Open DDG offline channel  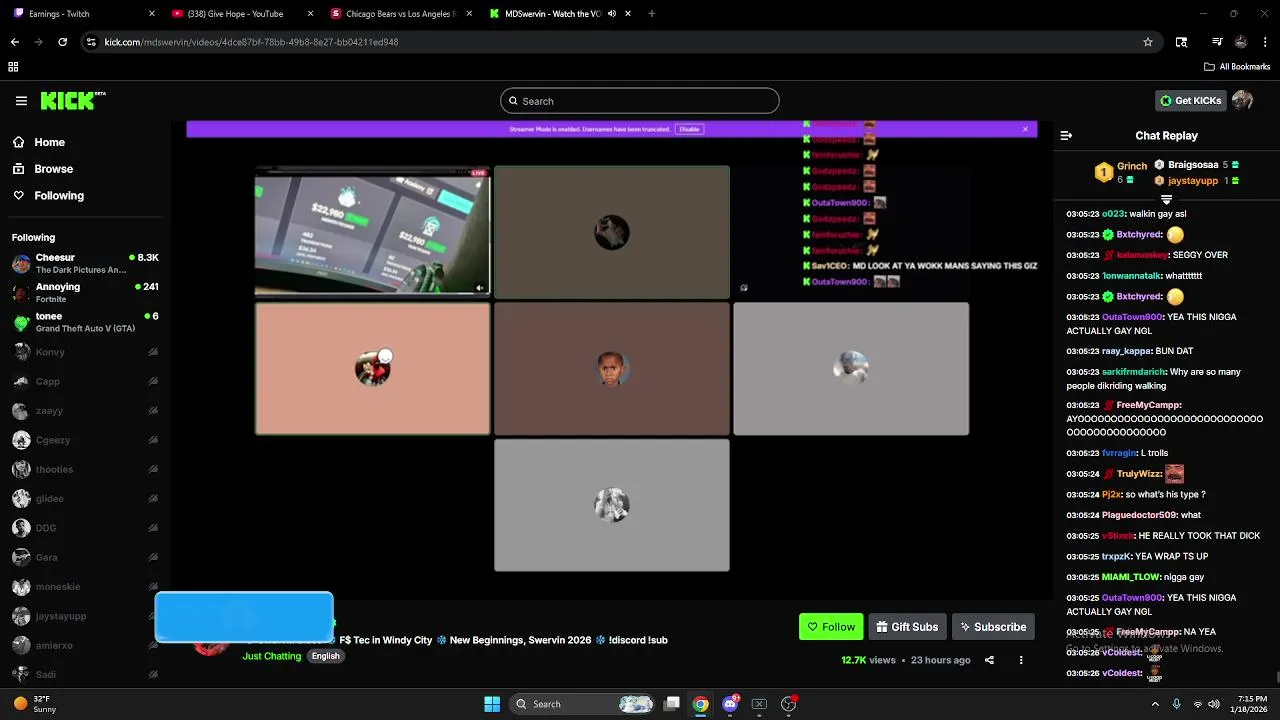pyautogui.click(x=85, y=528)
